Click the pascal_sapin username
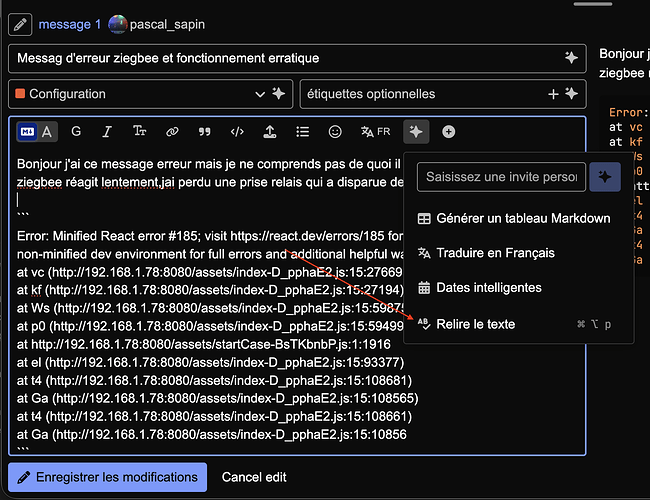 click(x=167, y=24)
